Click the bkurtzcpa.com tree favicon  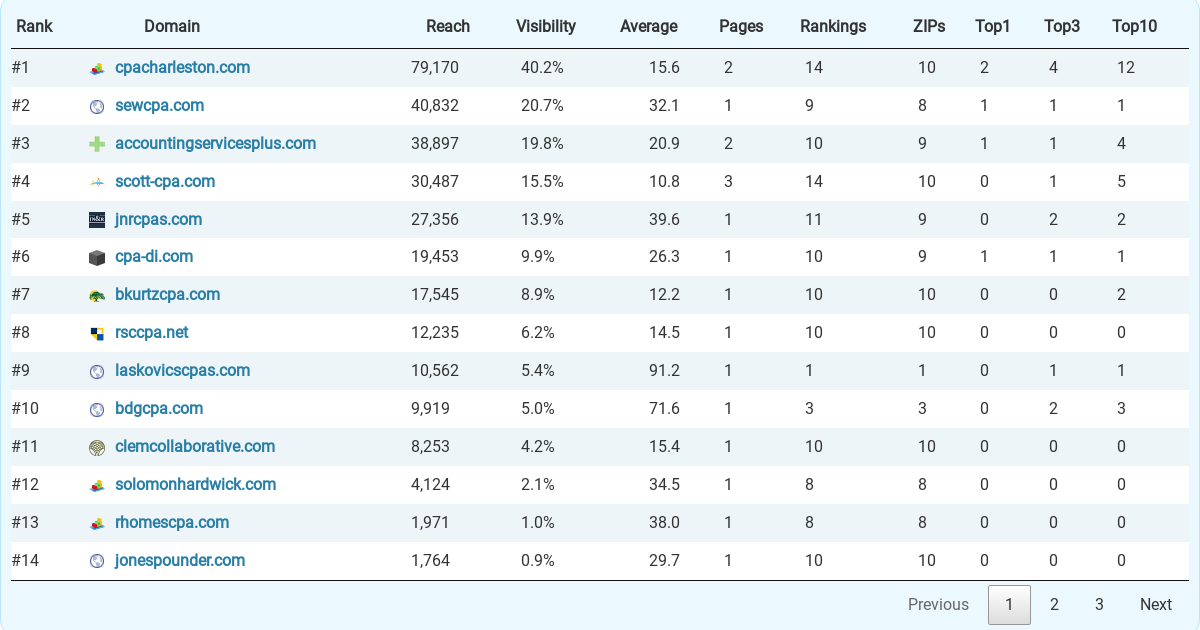tap(97, 296)
